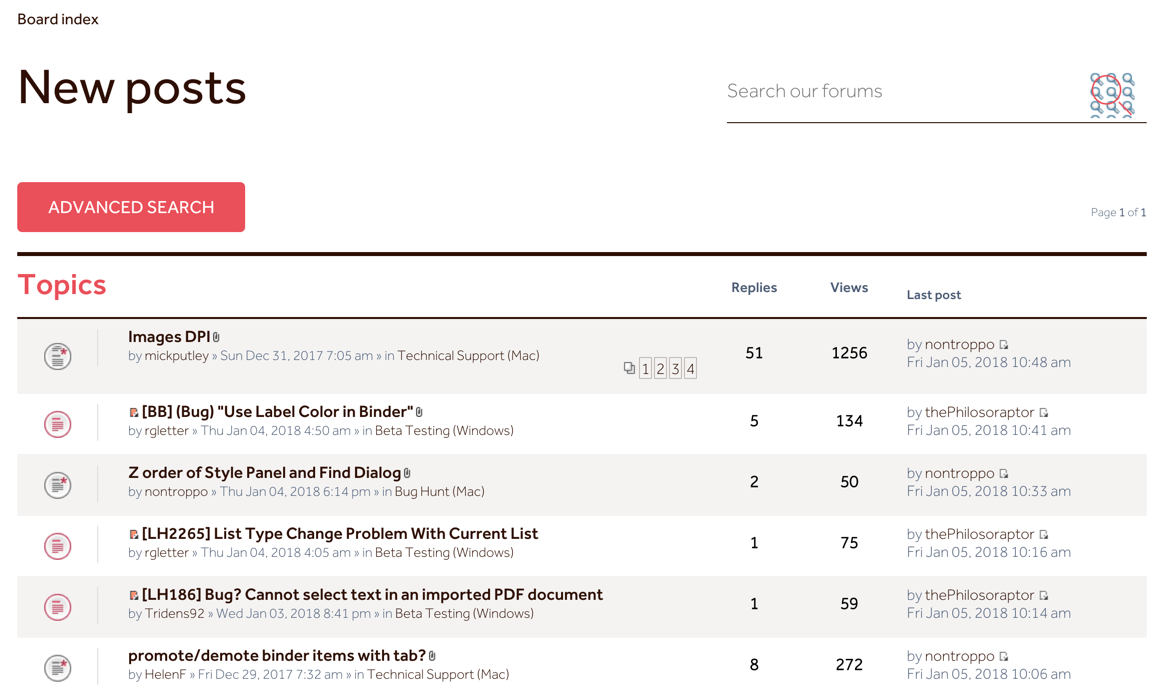Click the multipage icon before the page numbers
This screenshot has width=1166, height=694.
tap(630, 368)
